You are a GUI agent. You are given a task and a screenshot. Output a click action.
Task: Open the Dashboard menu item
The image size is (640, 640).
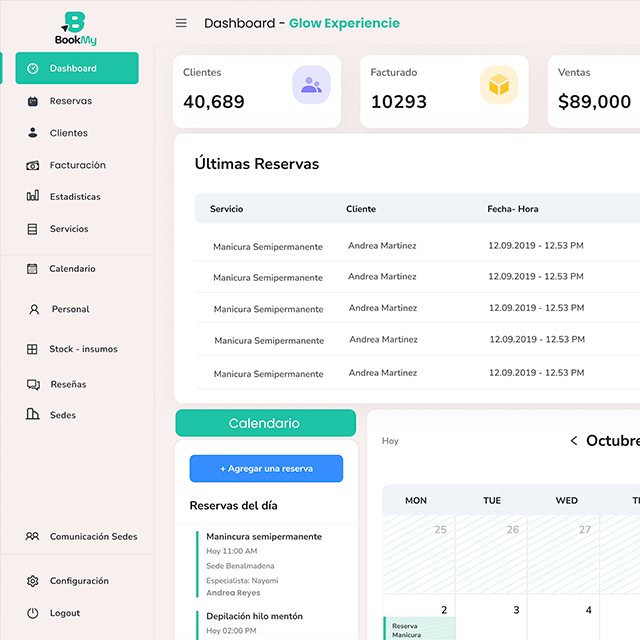point(77,68)
